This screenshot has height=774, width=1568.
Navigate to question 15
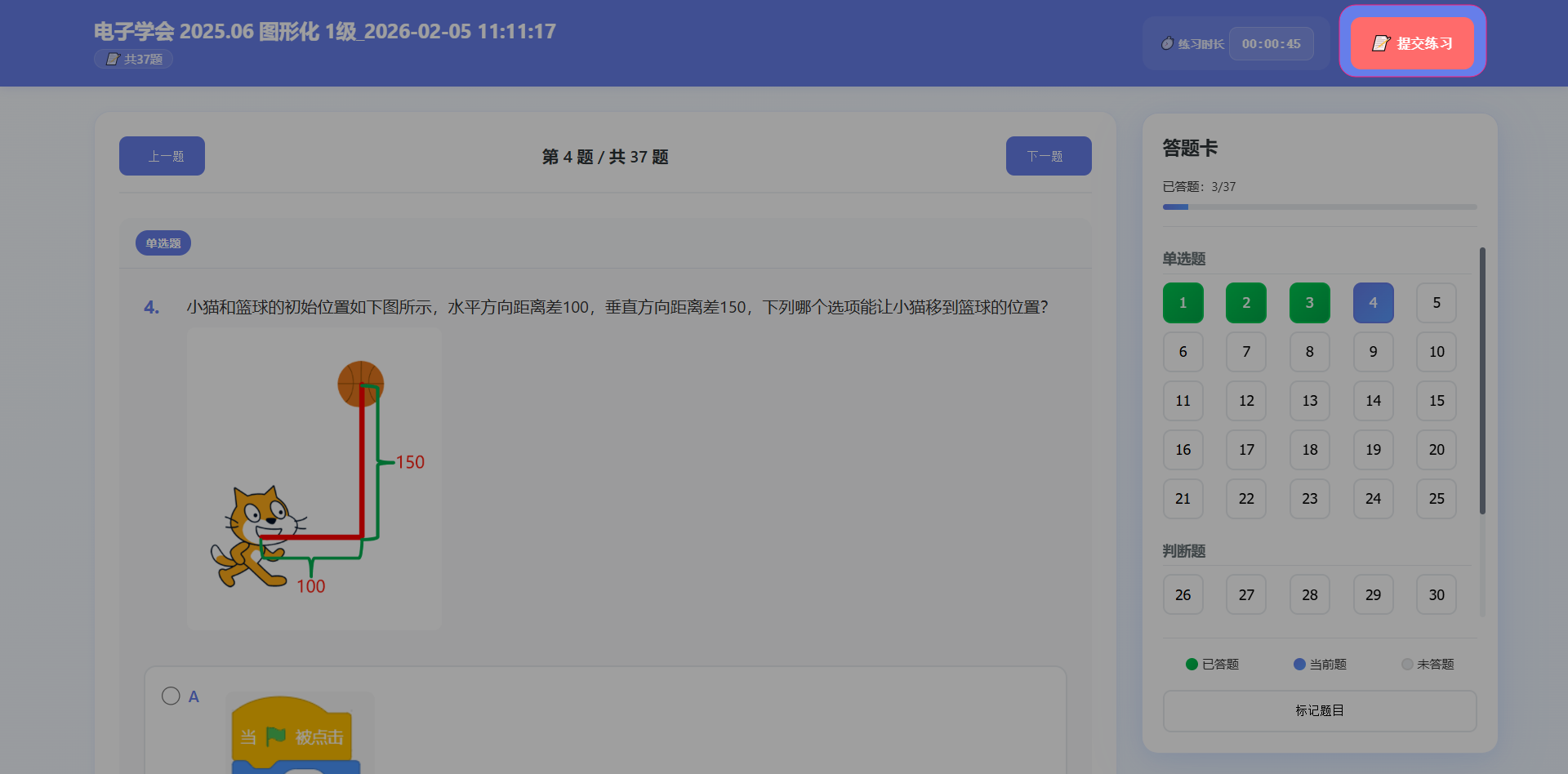click(x=1437, y=401)
